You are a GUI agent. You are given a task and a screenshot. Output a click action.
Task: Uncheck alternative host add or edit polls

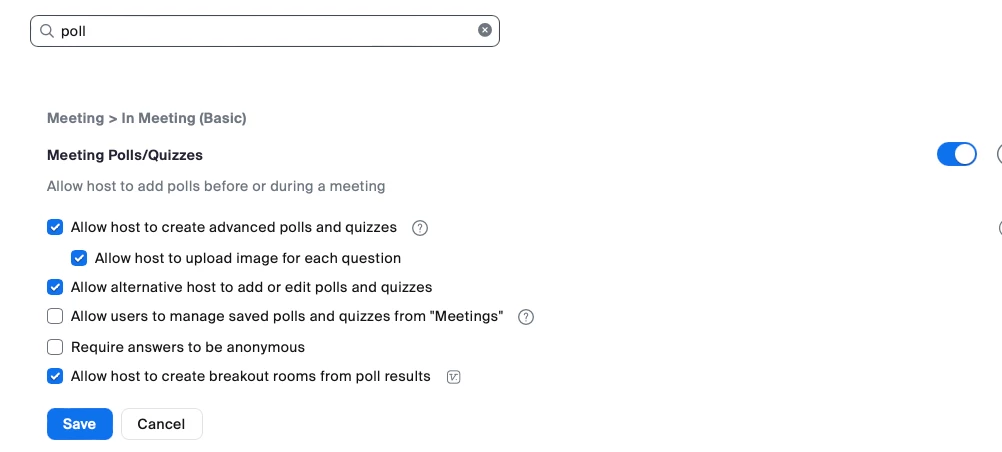pyautogui.click(x=55, y=288)
